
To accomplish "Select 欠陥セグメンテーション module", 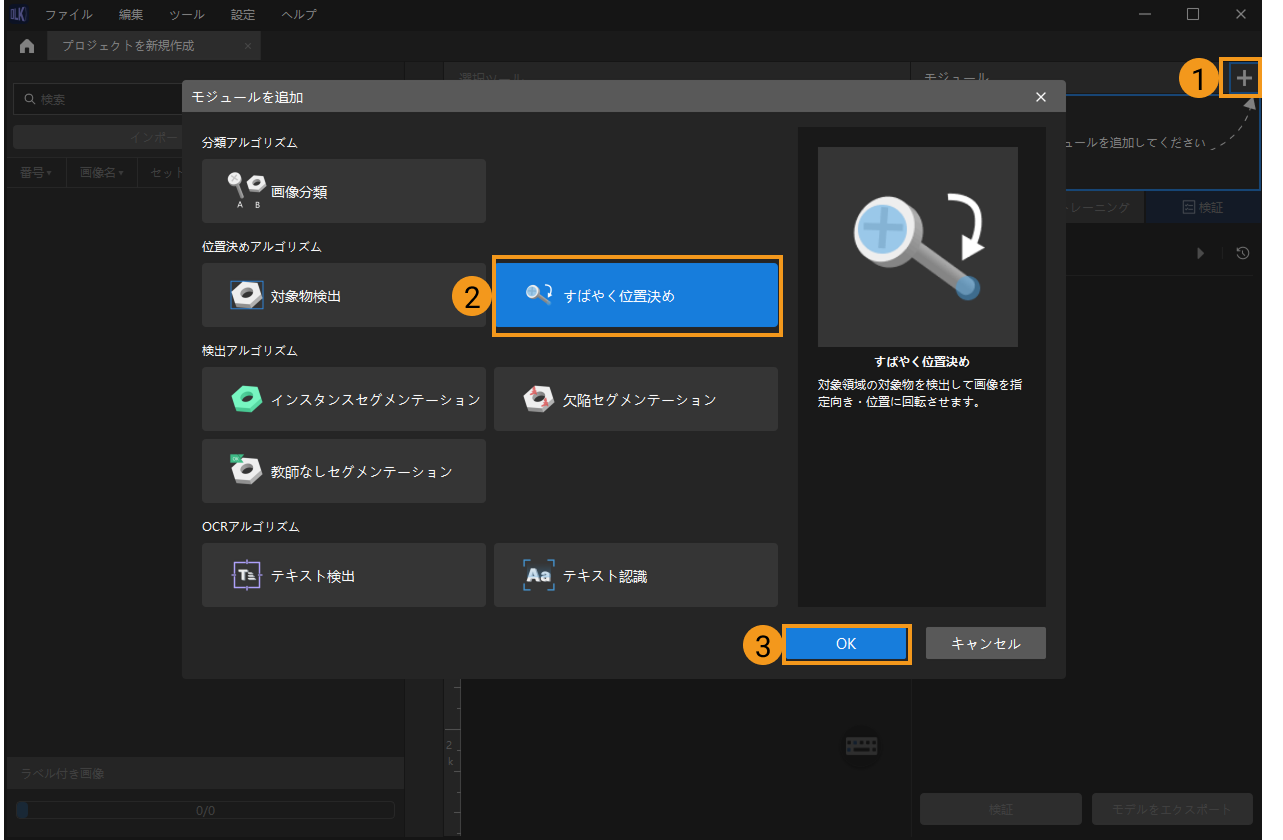I will pos(636,399).
